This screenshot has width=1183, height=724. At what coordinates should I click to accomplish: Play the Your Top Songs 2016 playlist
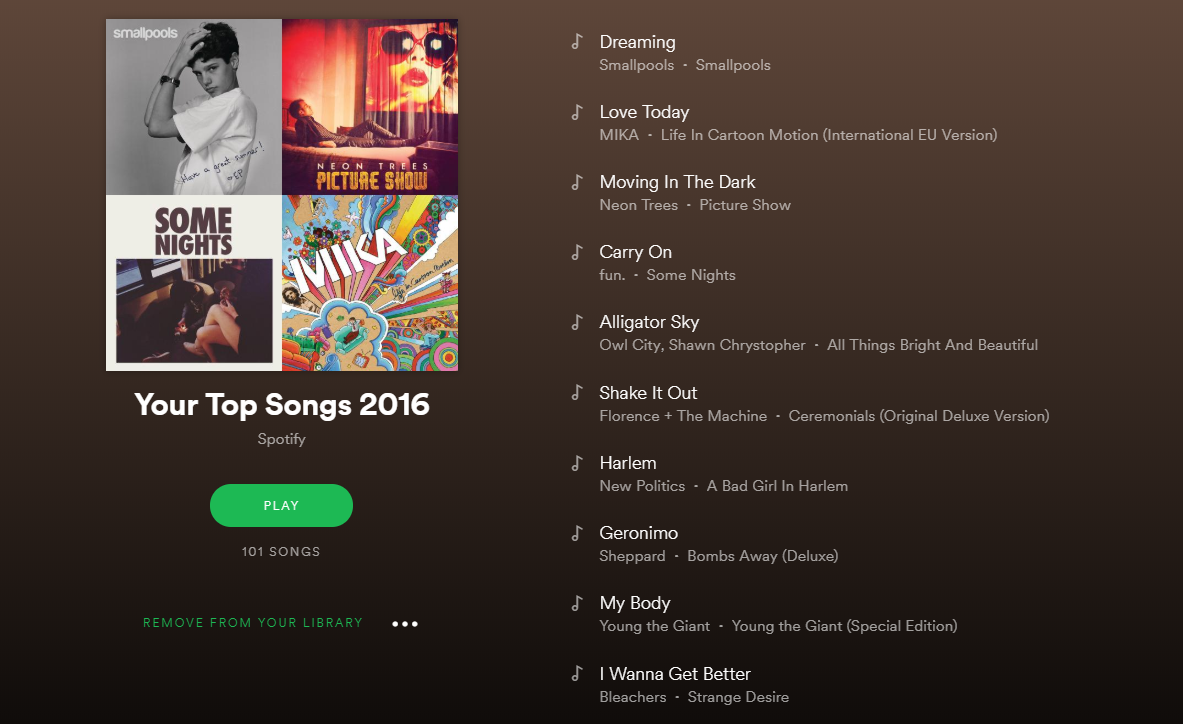[281, 505]
